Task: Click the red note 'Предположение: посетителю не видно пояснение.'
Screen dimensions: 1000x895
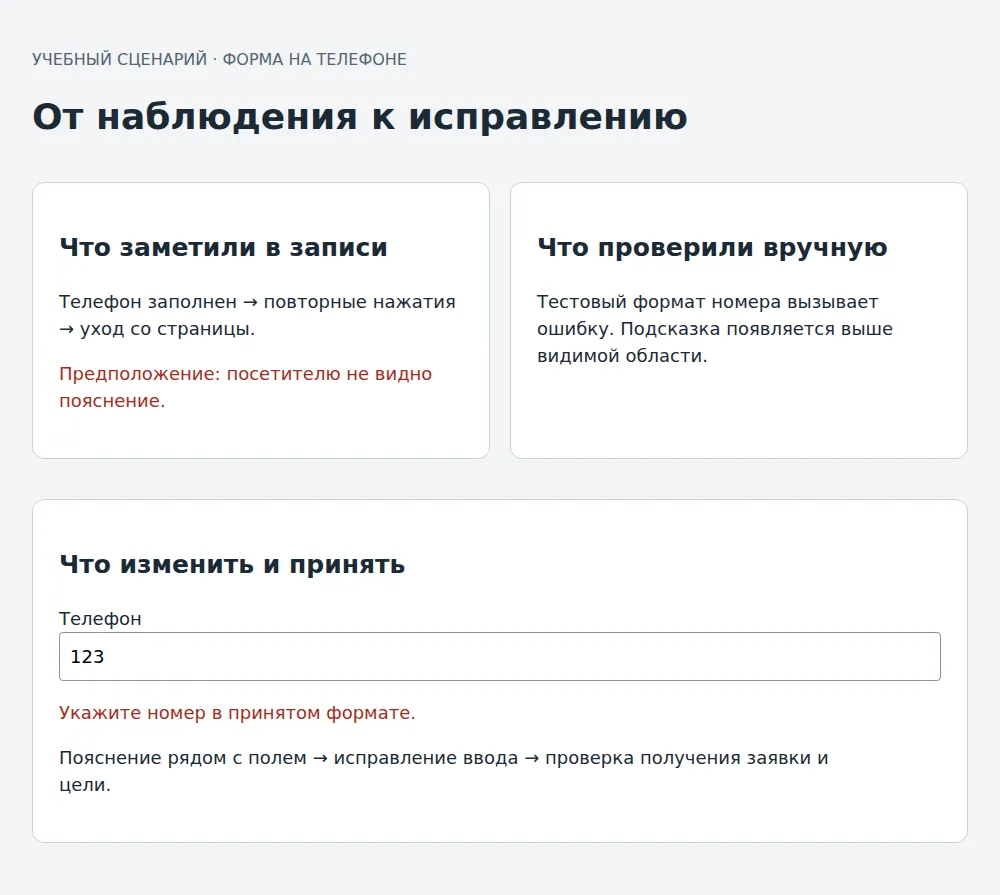Action: (x=246, y=387)
